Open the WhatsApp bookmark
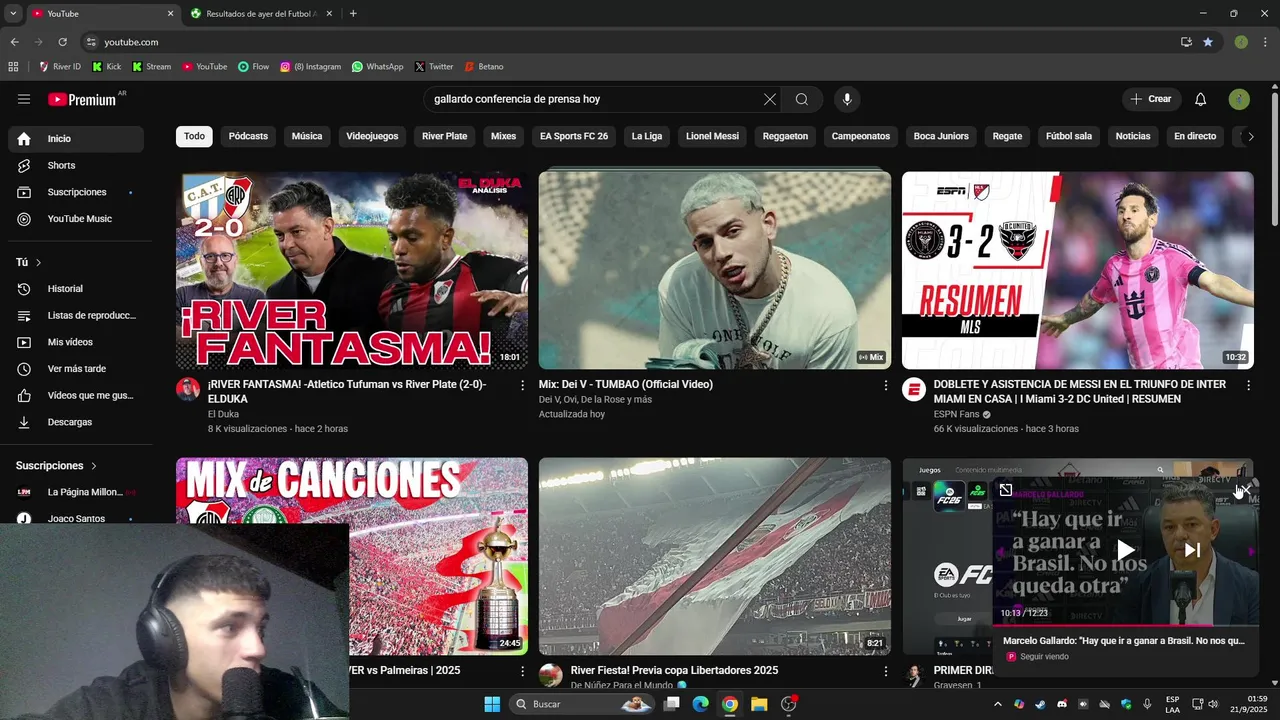The image size is (1280, 720). [377, 67]
